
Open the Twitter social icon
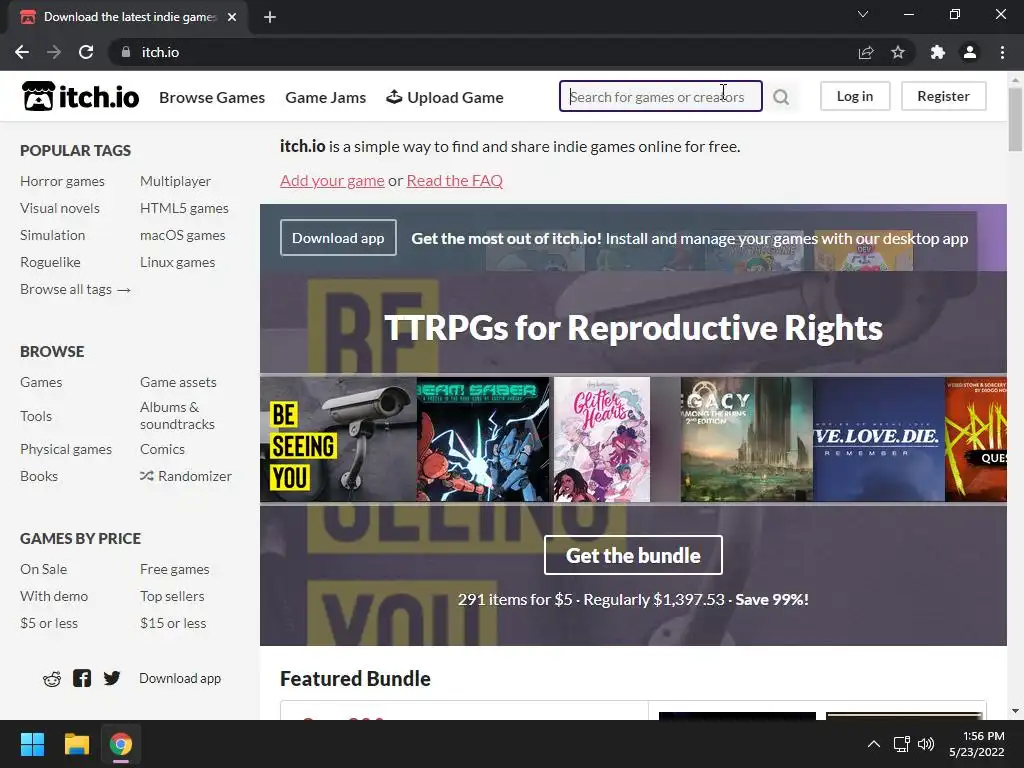tap(112, 679)
